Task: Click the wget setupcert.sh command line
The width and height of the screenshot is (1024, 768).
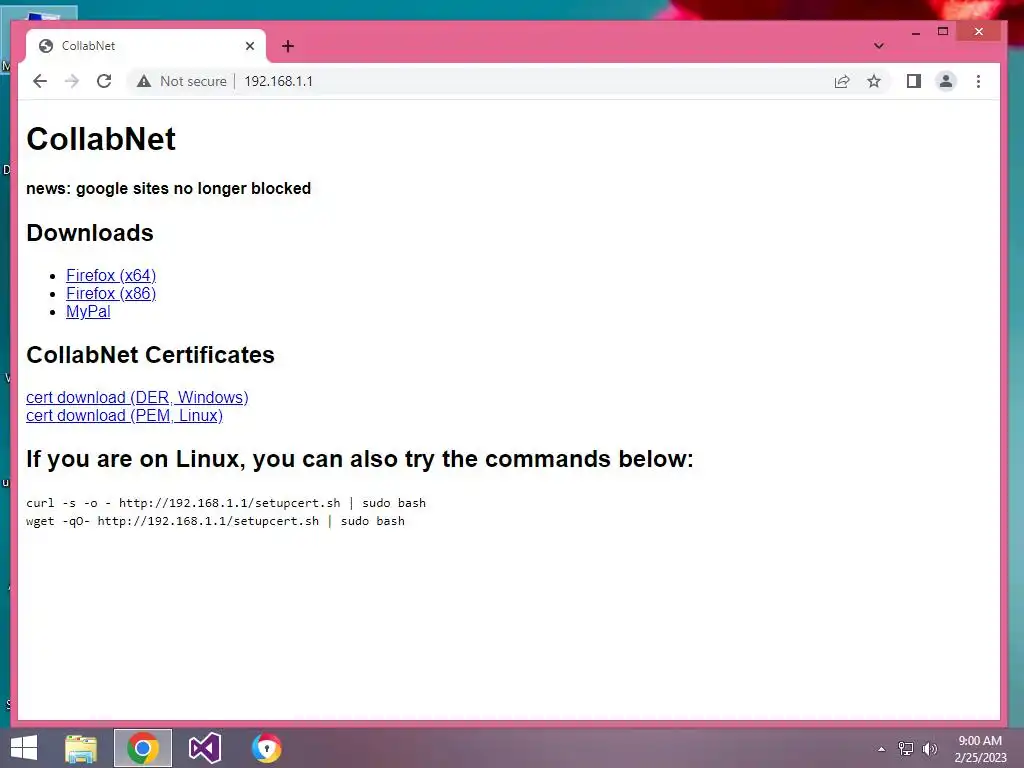Action: [x=216, y=521]
